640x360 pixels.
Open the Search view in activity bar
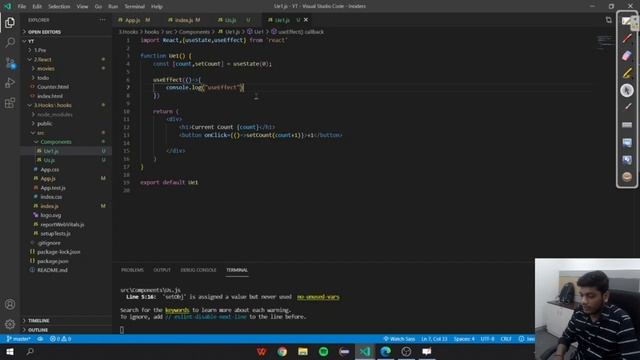(10, 42)
